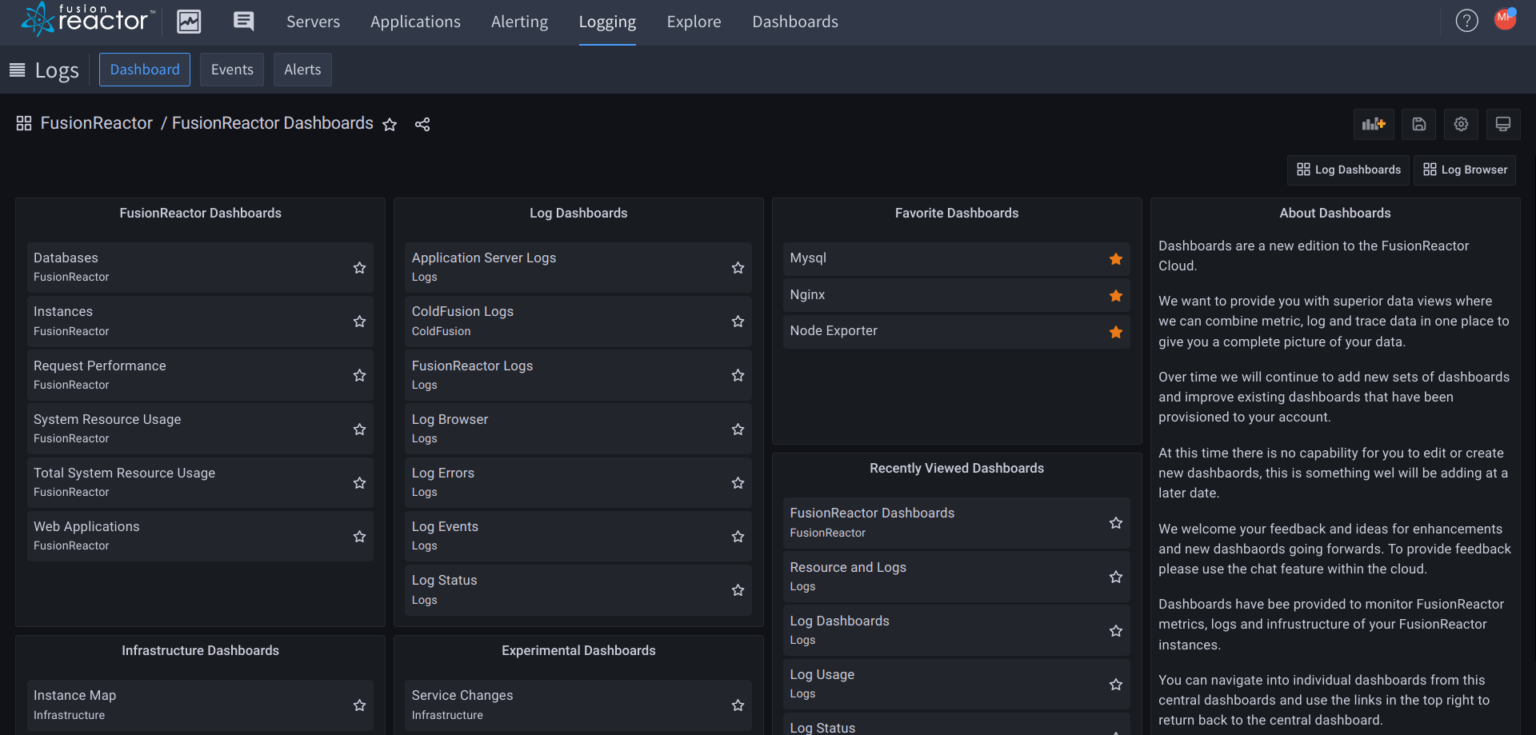Screen dimensions: 1536x735
Task: Open the Logs hamburger menu
Action: [x=15, y=69]
